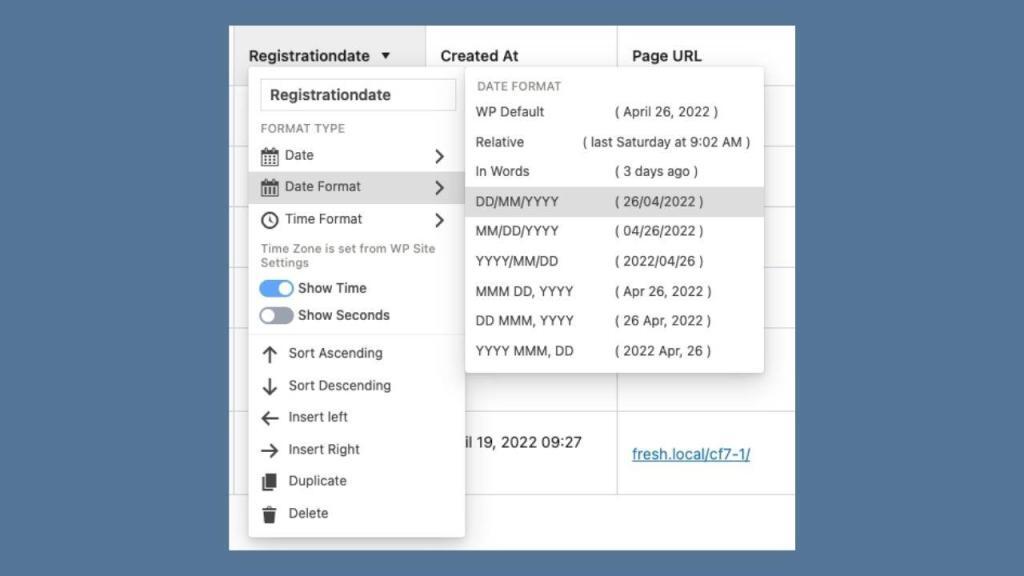This screenshot has height=576, width=1024.
Task: Expand the Date submenu chevron
Action: pyautogui.click(x=439, y=156)
